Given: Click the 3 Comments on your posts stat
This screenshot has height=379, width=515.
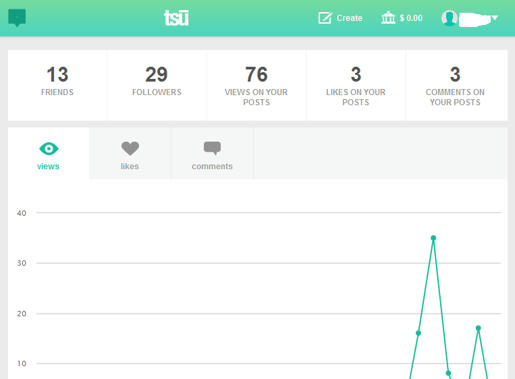Looking at the screenshot, I should click(455, 85).
